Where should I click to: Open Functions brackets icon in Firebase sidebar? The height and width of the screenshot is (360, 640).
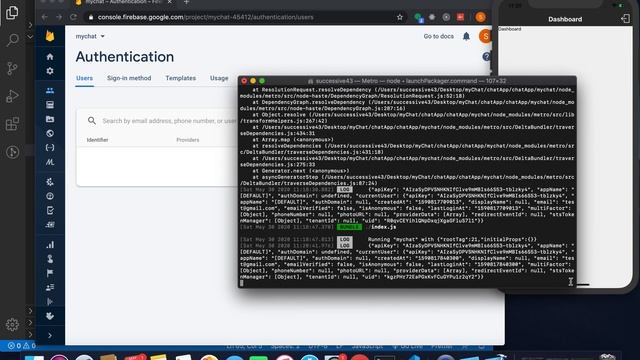coord(50,147)
